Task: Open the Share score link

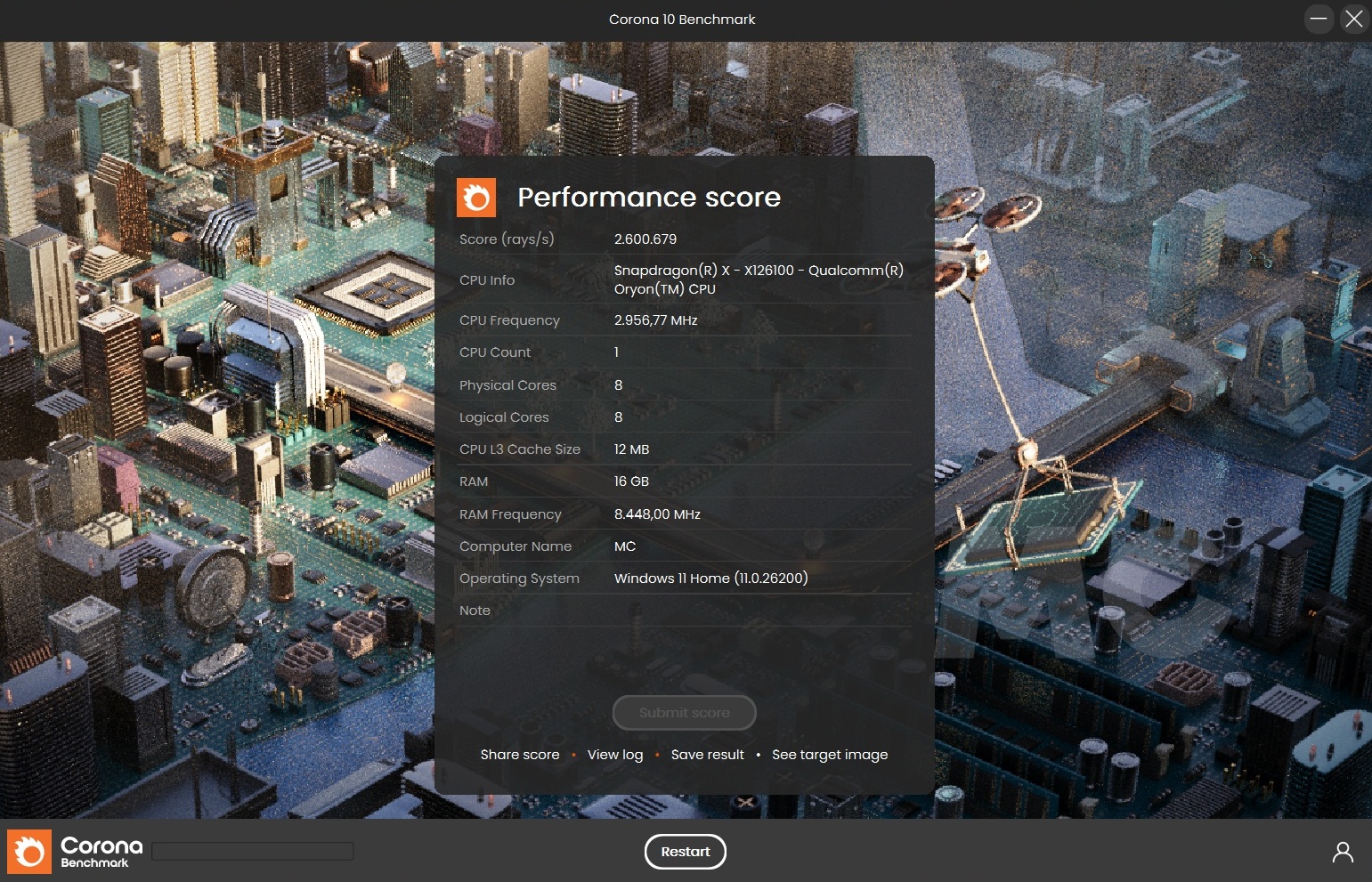Action: coord(520,755)
